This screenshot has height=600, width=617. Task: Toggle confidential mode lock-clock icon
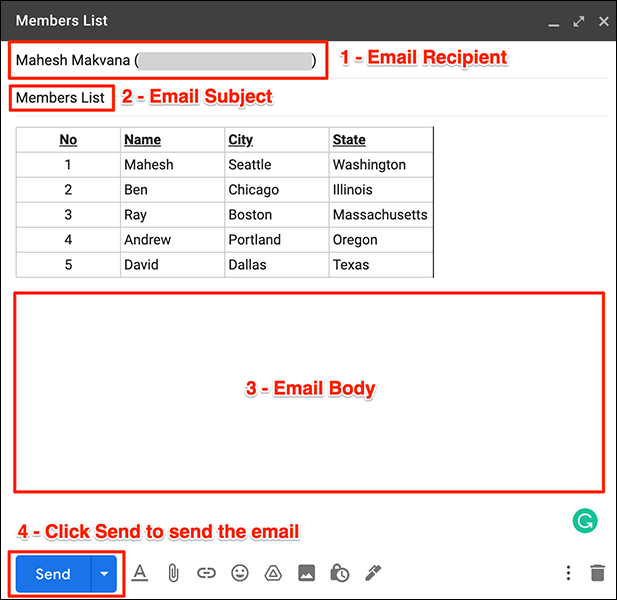340,573
